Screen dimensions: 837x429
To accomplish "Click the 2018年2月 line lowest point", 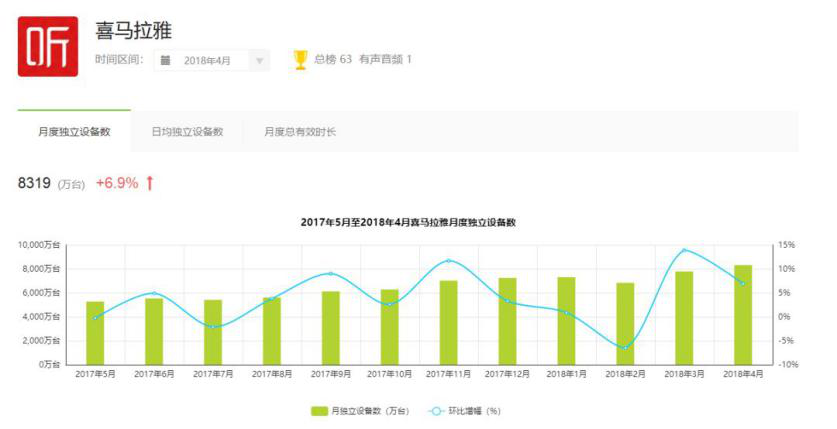I will [625, 348].
